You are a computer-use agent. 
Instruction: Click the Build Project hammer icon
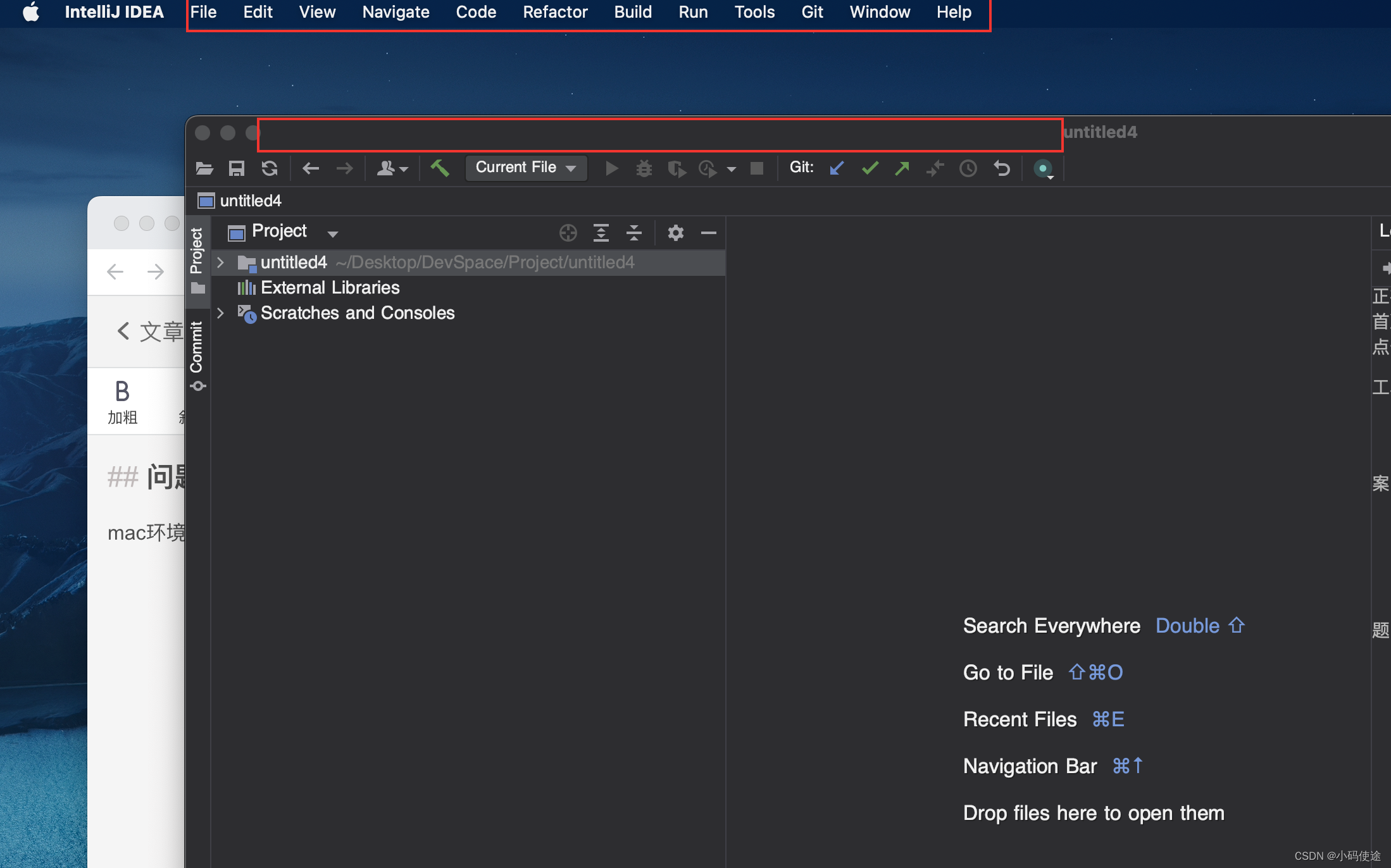[x=440, y=168]
